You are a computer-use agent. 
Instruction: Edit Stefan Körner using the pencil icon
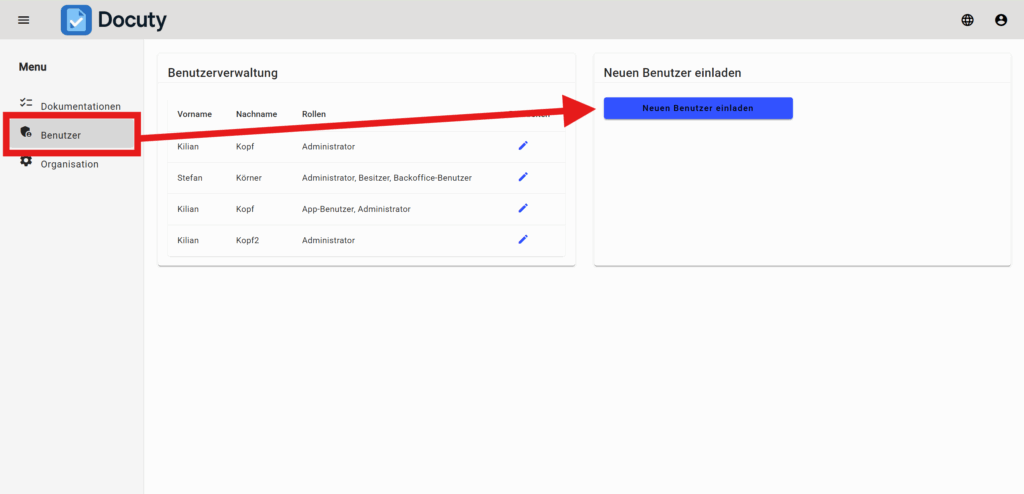coord(522,177)
